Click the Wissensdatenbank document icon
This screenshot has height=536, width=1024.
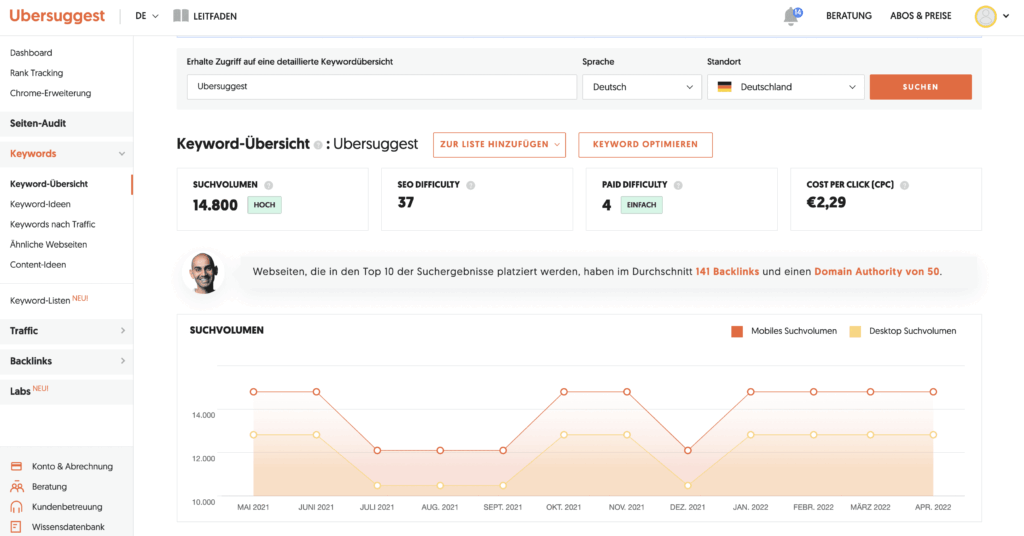[x=16, y=527]
